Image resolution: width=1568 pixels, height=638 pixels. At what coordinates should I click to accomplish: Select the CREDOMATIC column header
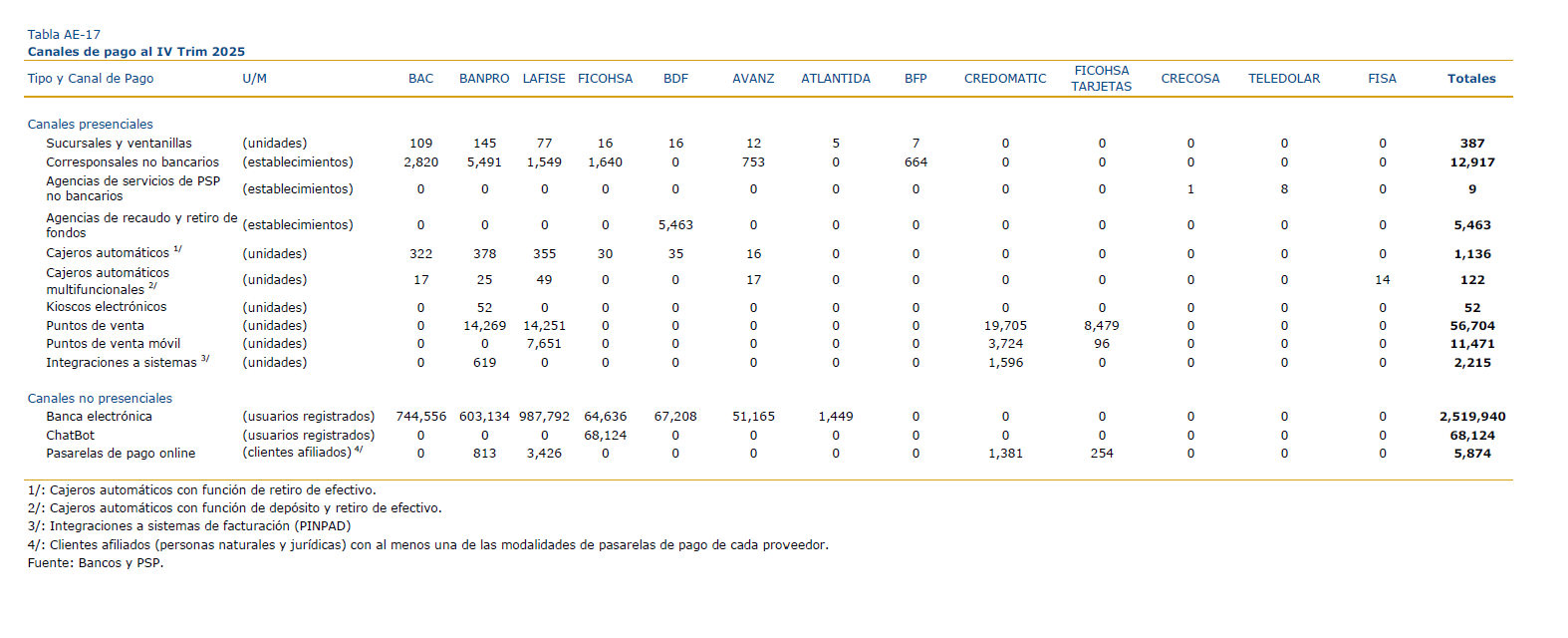click(1004, 79)
